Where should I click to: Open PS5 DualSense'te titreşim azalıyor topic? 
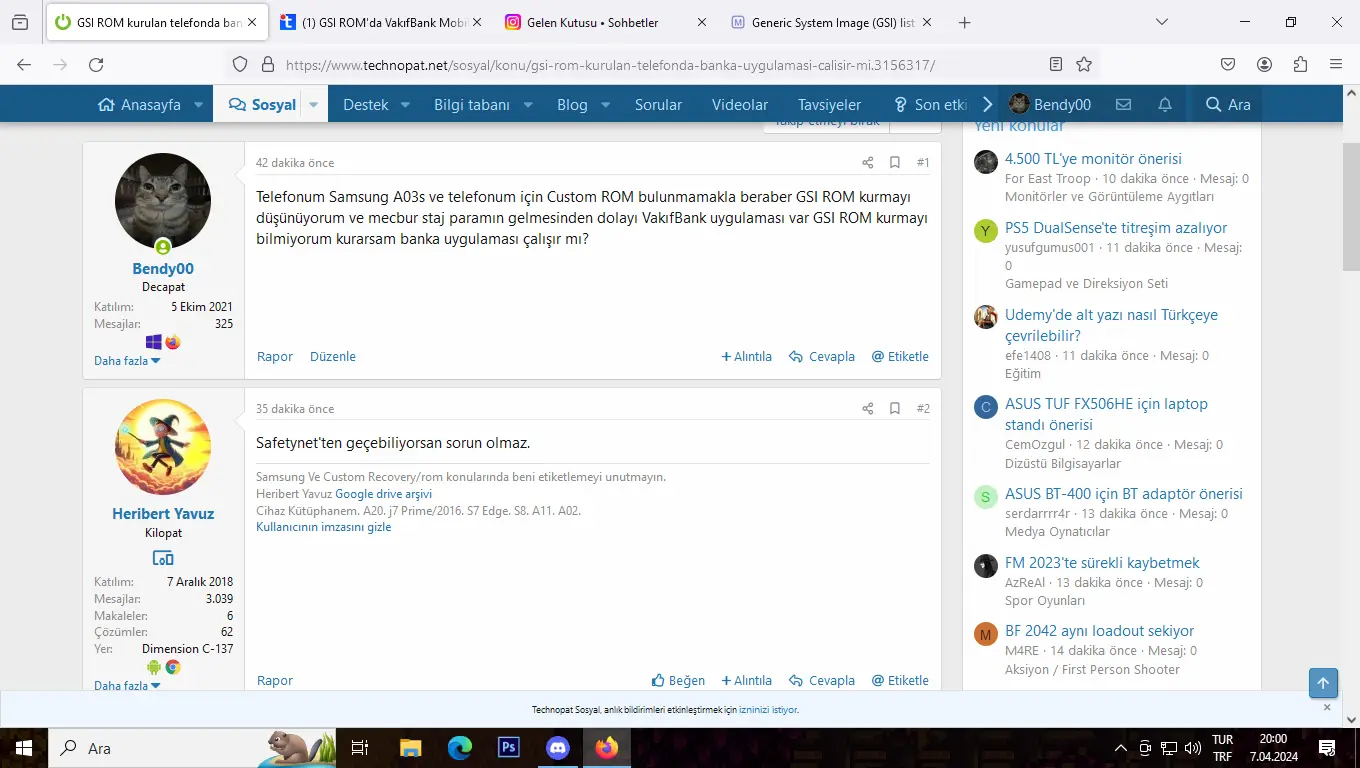[x=1116, y=228]
